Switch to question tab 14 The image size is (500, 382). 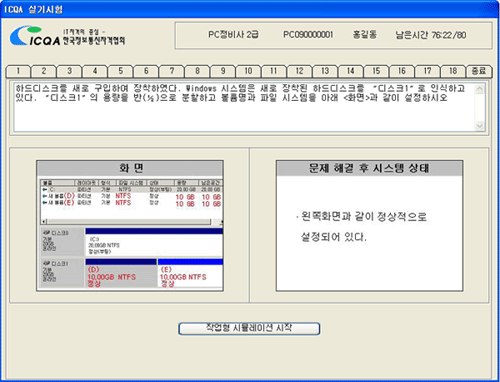point(351,71)
